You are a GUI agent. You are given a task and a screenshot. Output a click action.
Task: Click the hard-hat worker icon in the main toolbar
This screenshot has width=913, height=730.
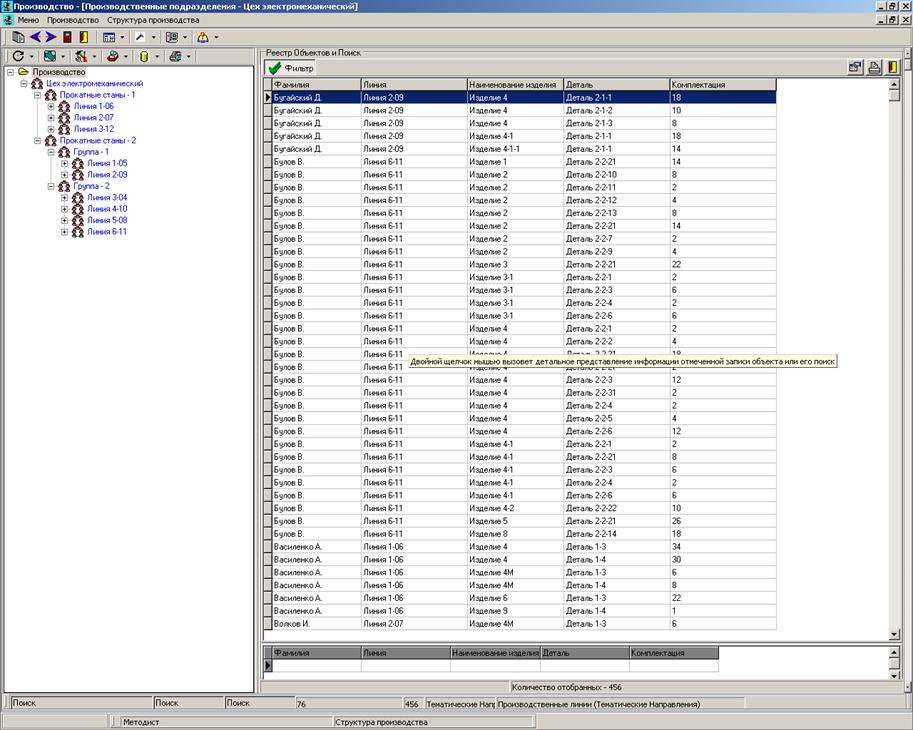203,37
